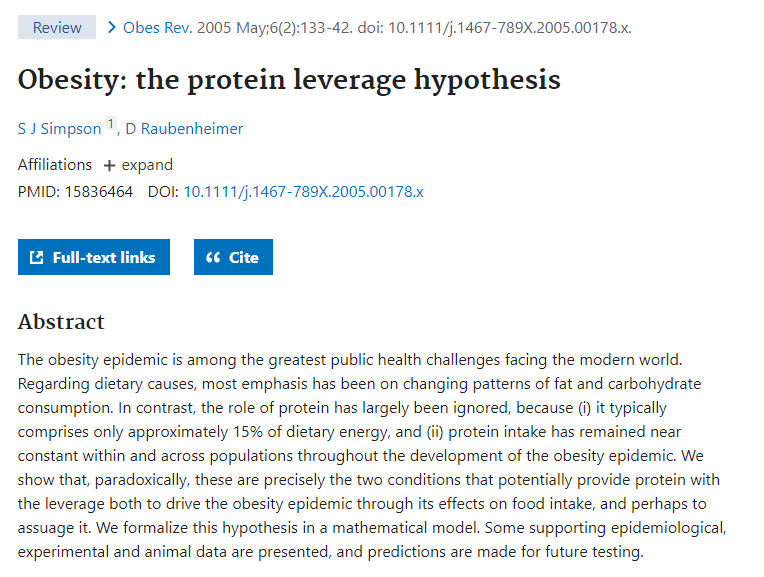Click inside the abstract paragraph text
This screenshot has height=577, width=764.
click(x=370, y=455)
